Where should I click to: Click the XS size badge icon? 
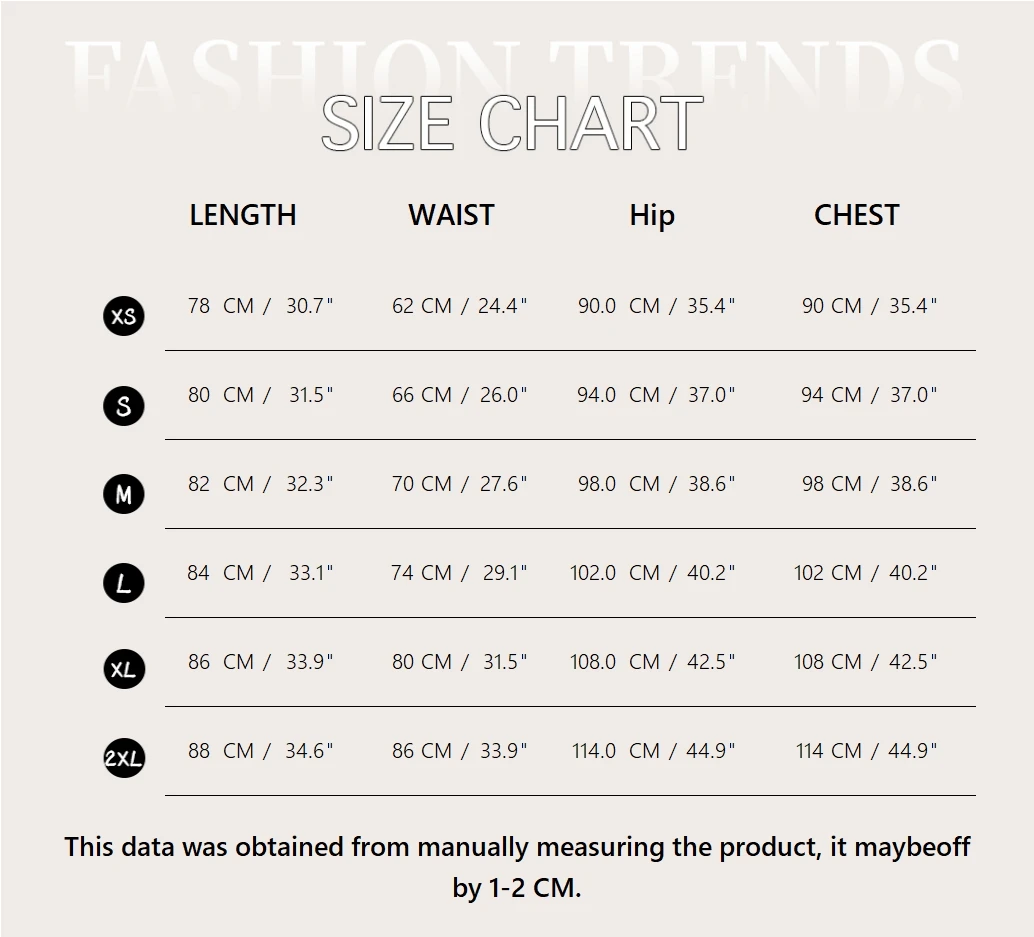coord(124,316)
